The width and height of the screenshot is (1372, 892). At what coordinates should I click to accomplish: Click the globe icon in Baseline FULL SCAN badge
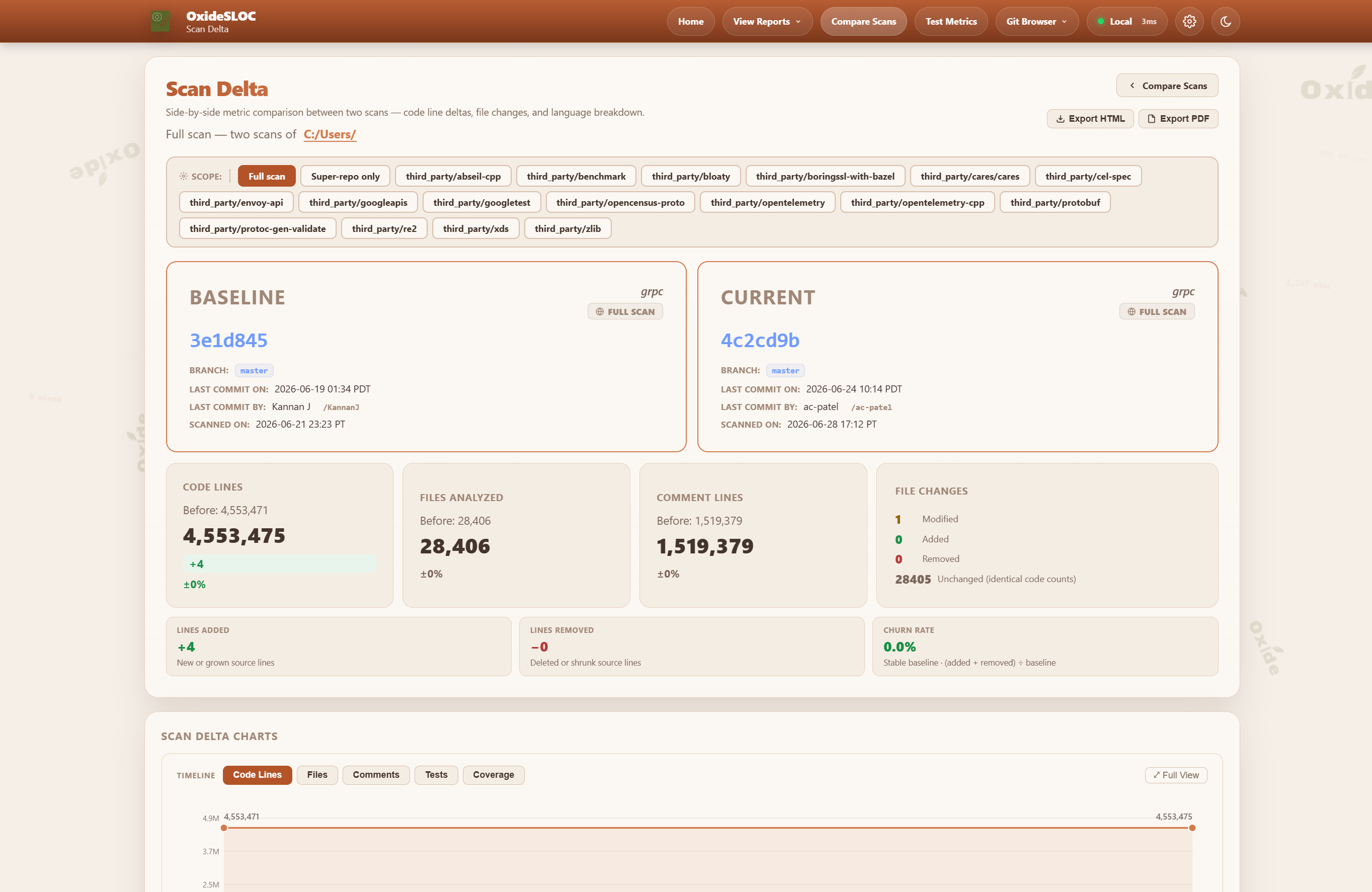click(600, 312)
